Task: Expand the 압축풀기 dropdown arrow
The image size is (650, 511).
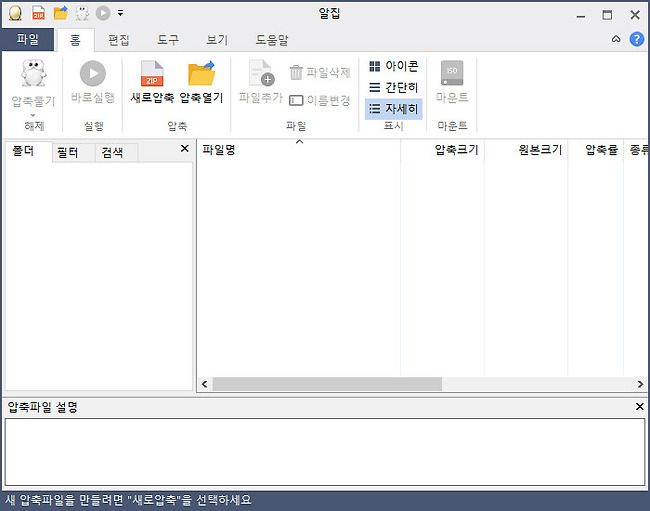Action: [33, 115]
